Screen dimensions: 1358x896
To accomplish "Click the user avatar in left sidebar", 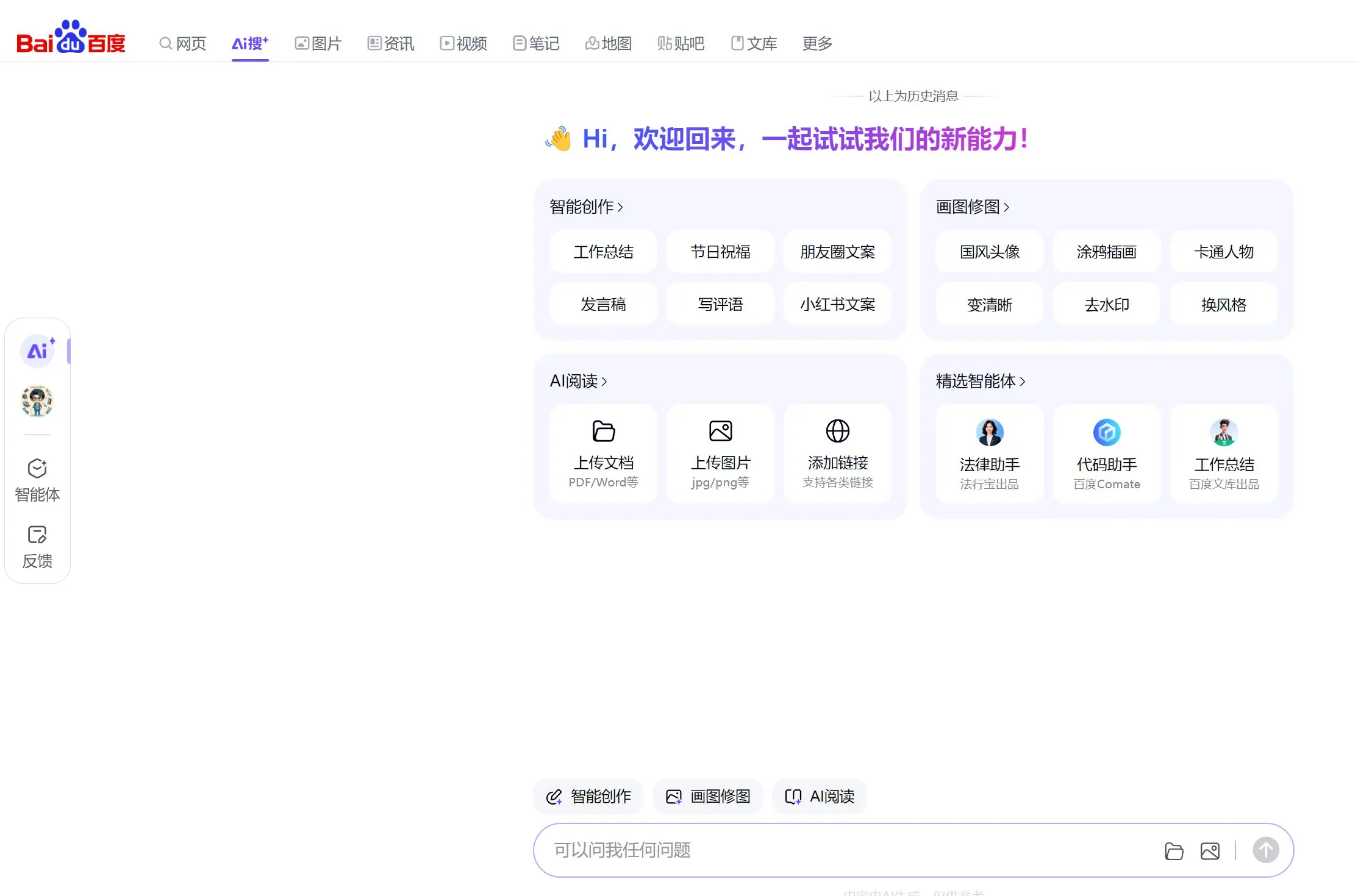I will 37,401.
